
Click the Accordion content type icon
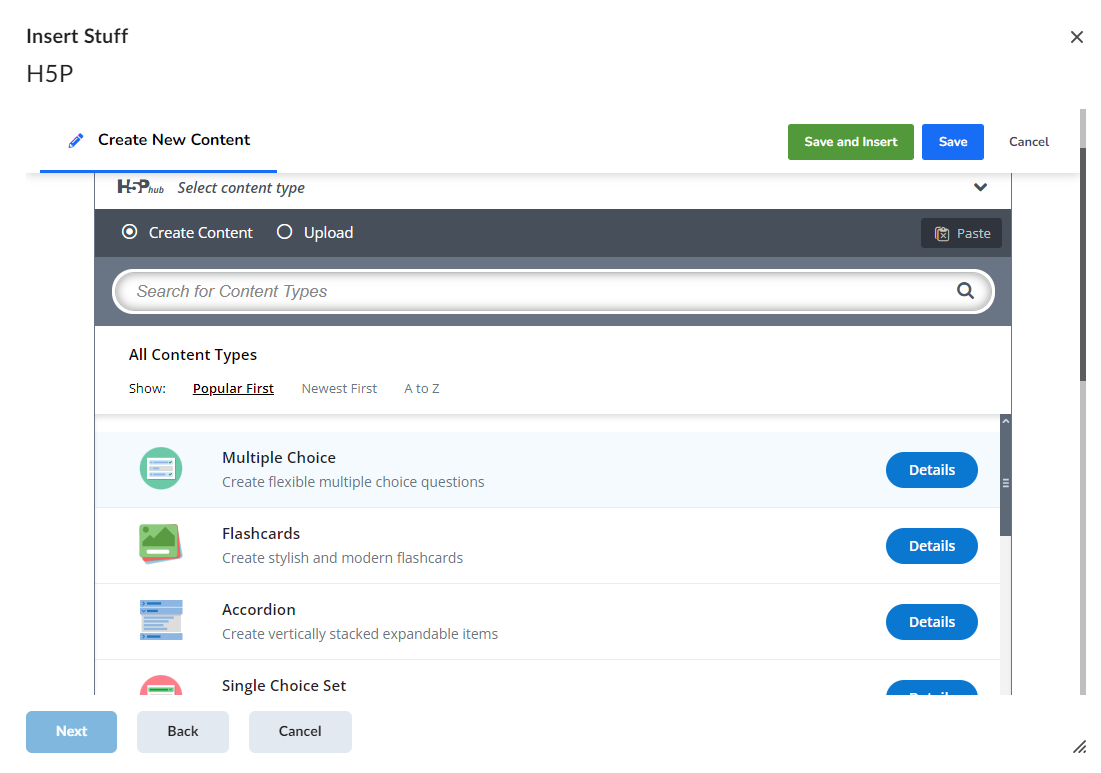click(161, 621)
